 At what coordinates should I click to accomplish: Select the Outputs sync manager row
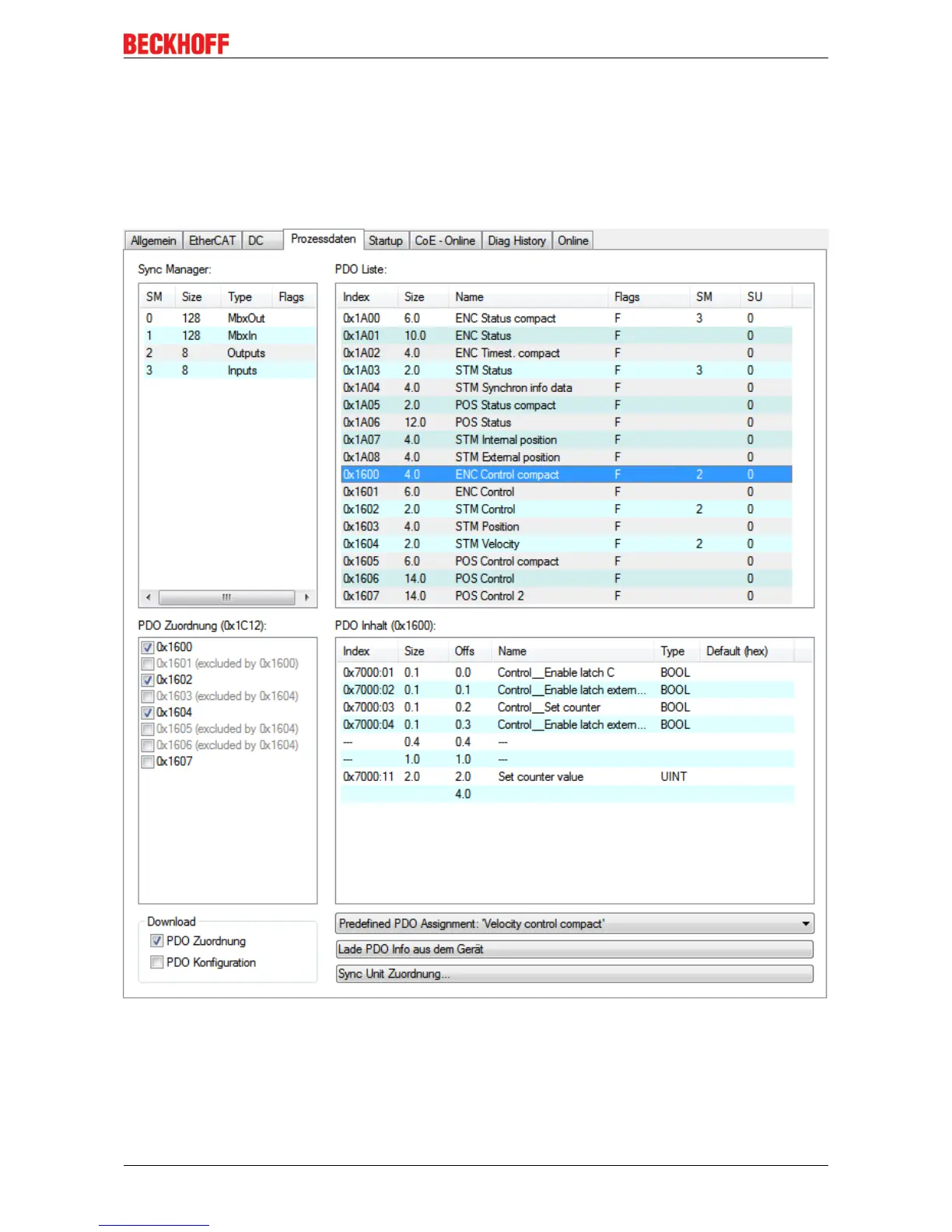coord(229,353)
